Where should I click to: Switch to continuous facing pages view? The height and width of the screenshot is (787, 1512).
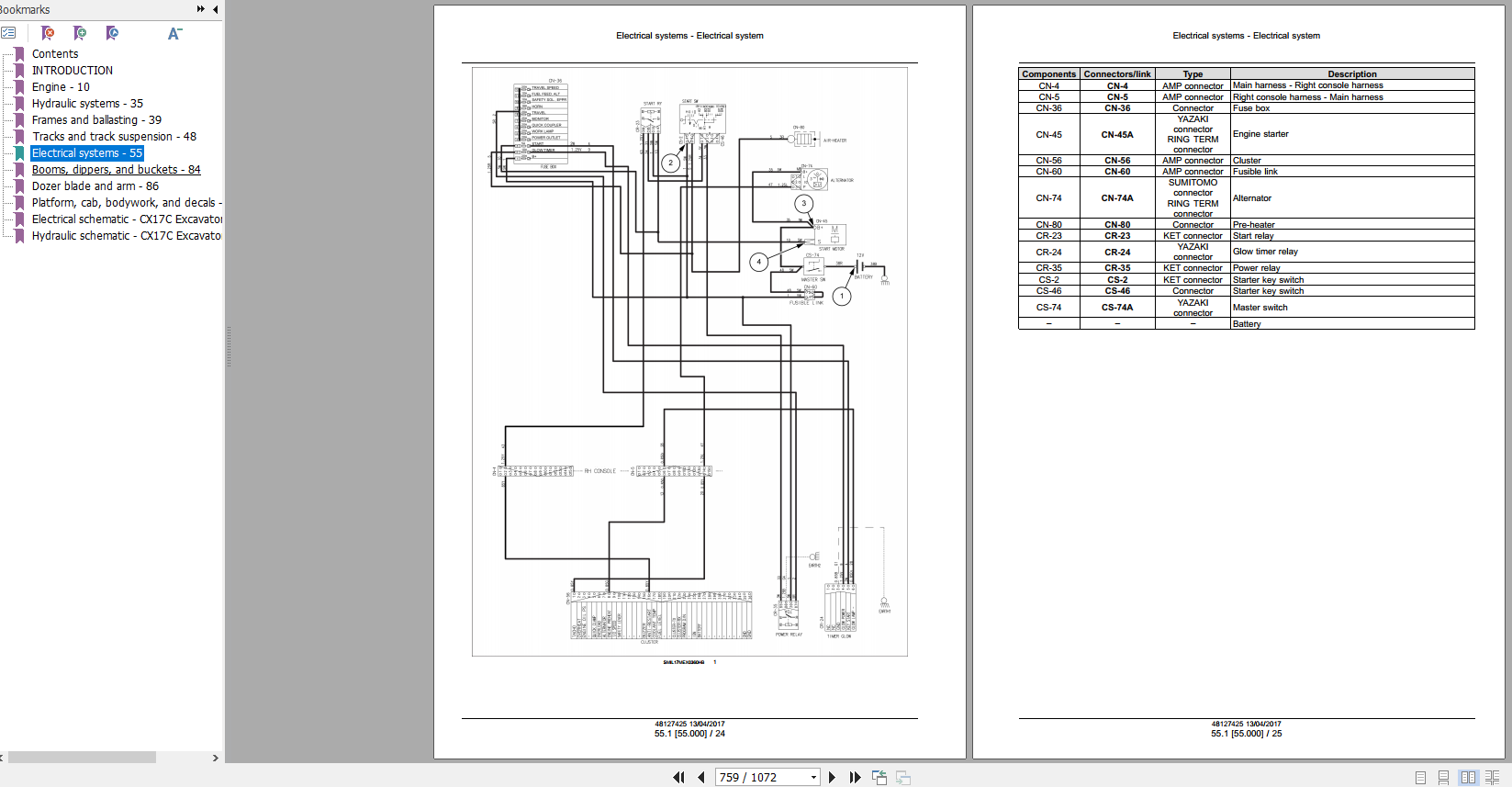pos(1492,777)
